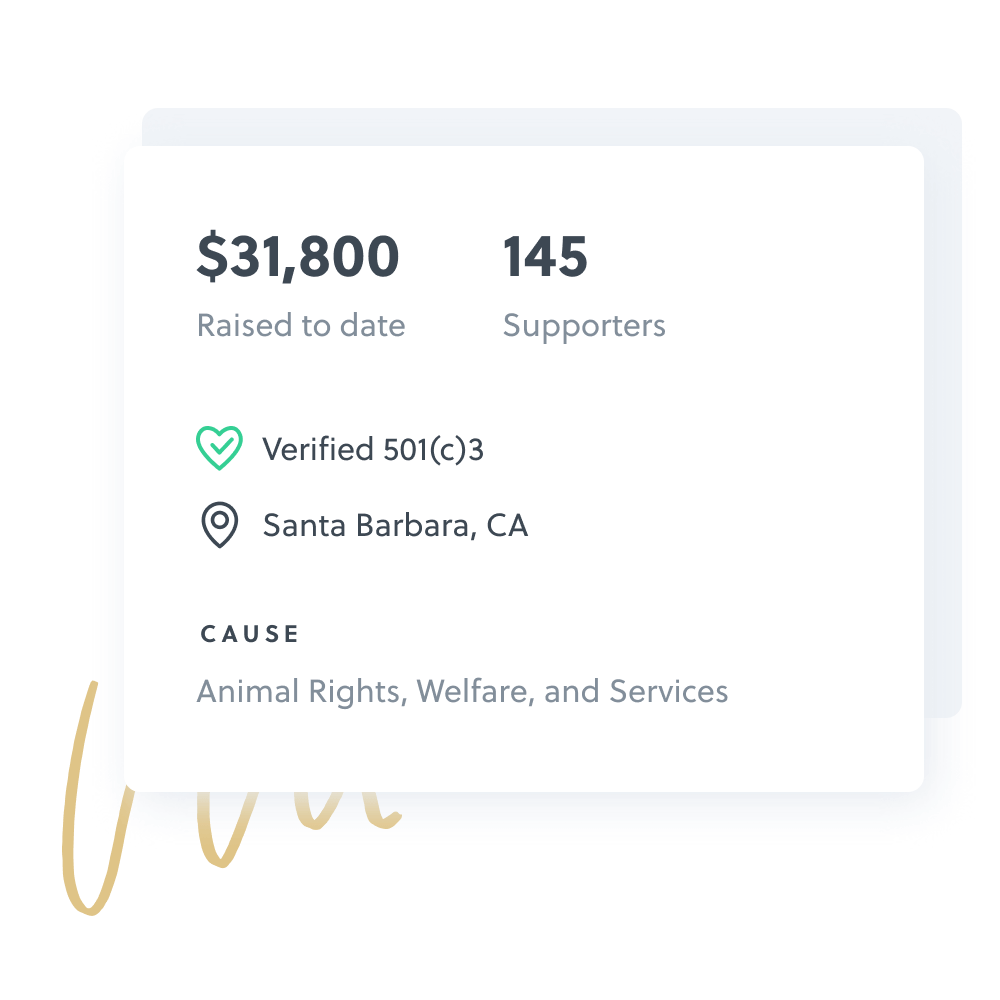Click Animal Rights, Welfare, and Services cause
Viewport: 1000px width, 1000px height.
tap(462, 691)
